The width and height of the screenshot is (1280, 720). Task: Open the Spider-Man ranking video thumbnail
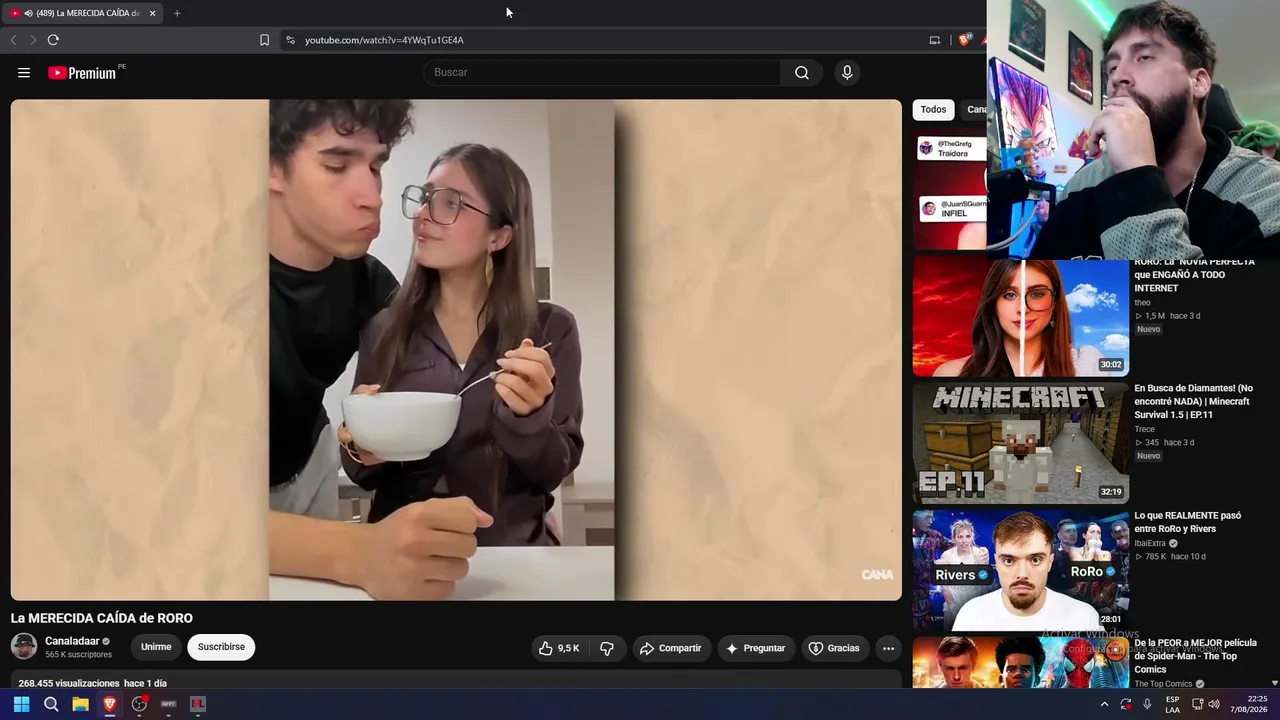coord(1020,663)
